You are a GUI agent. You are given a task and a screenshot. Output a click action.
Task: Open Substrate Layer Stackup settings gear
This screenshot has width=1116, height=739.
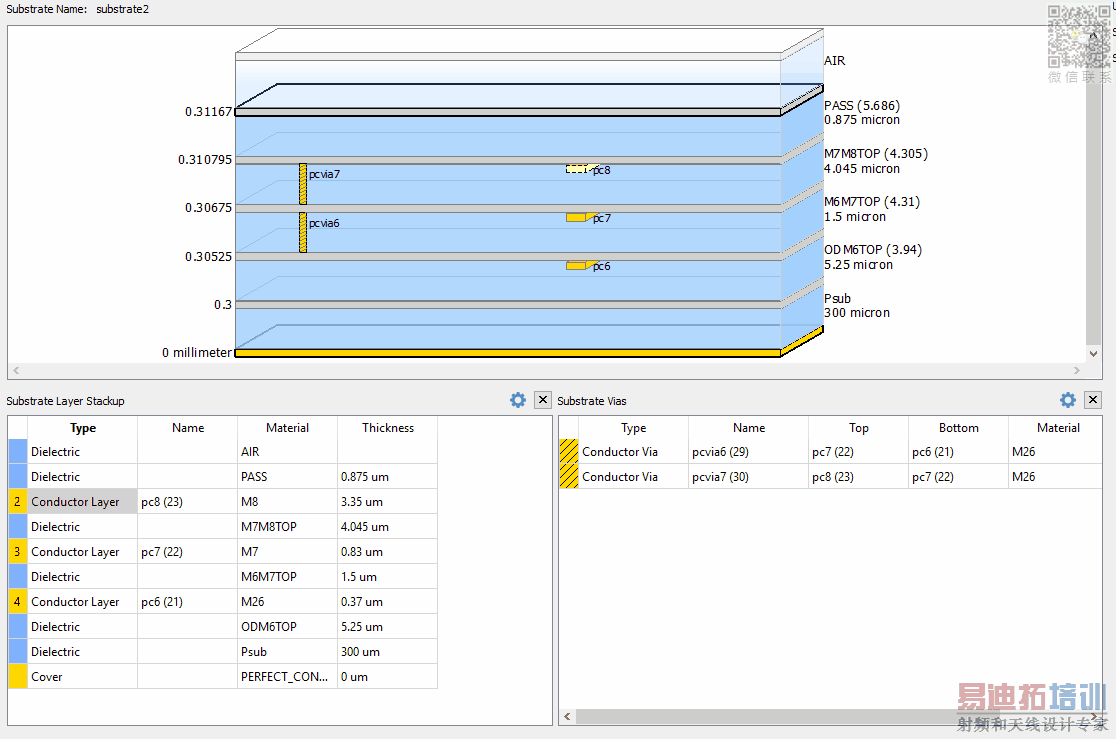point(517,400)
